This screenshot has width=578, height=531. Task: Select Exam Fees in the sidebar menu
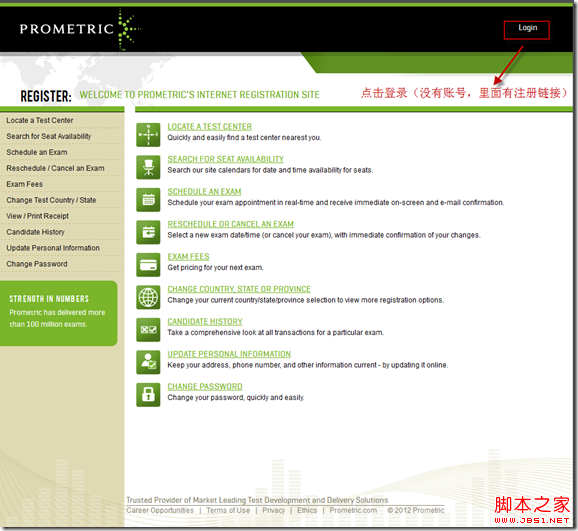pos(25,184)
